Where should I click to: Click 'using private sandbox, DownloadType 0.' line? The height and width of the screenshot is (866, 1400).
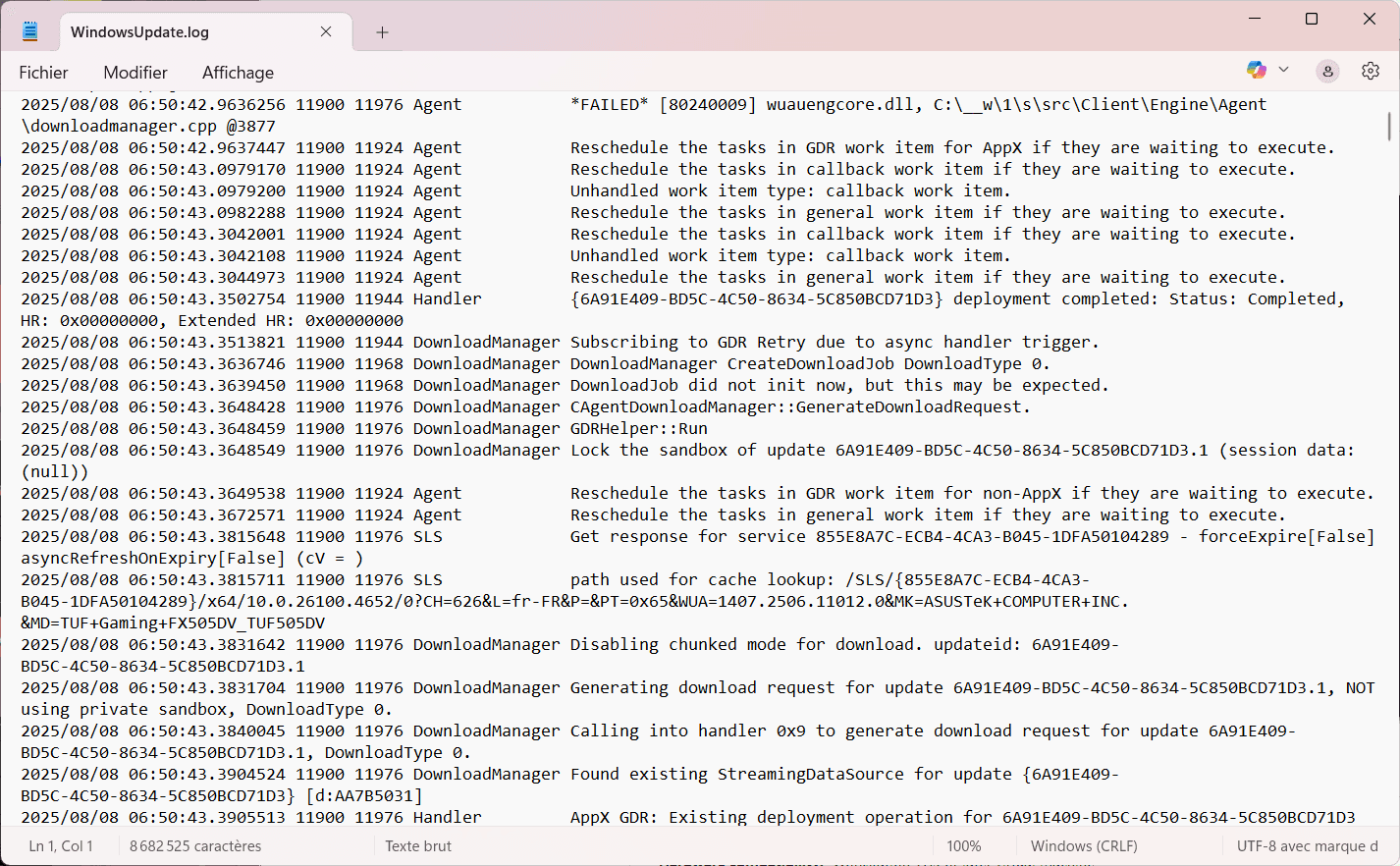tap(207, 709)
